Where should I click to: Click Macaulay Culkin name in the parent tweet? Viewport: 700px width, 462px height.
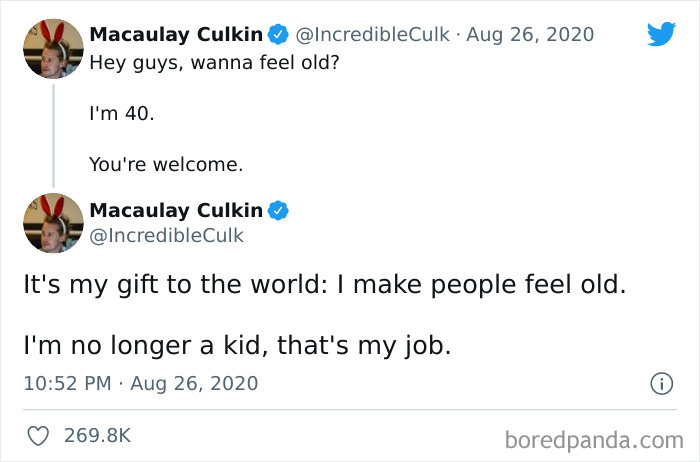point(176,35)
